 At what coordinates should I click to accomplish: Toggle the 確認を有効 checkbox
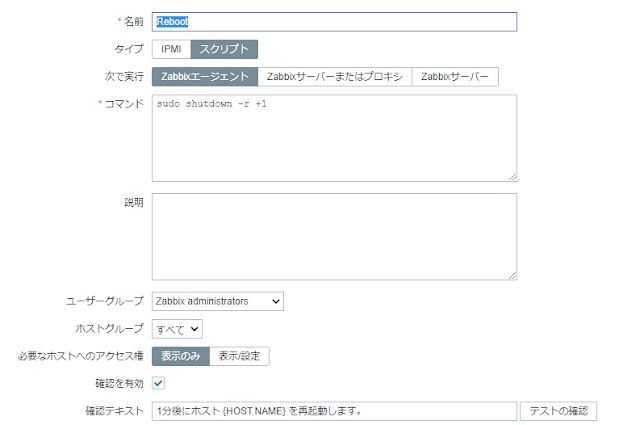click(158, 383)
